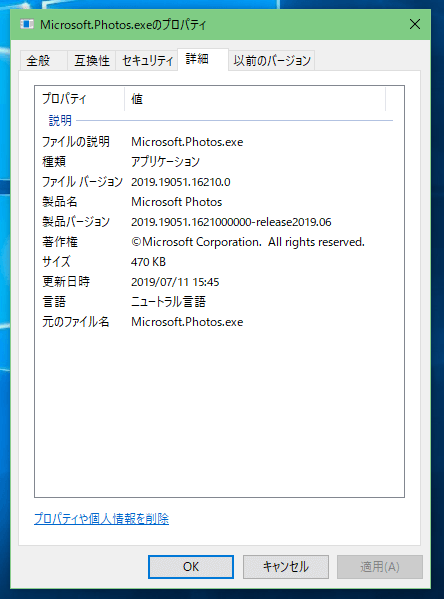This screenshot has width=444, height=599.
Task: Select the 製品名 Microsoft Photos row
Action: (x=218, y=202)
